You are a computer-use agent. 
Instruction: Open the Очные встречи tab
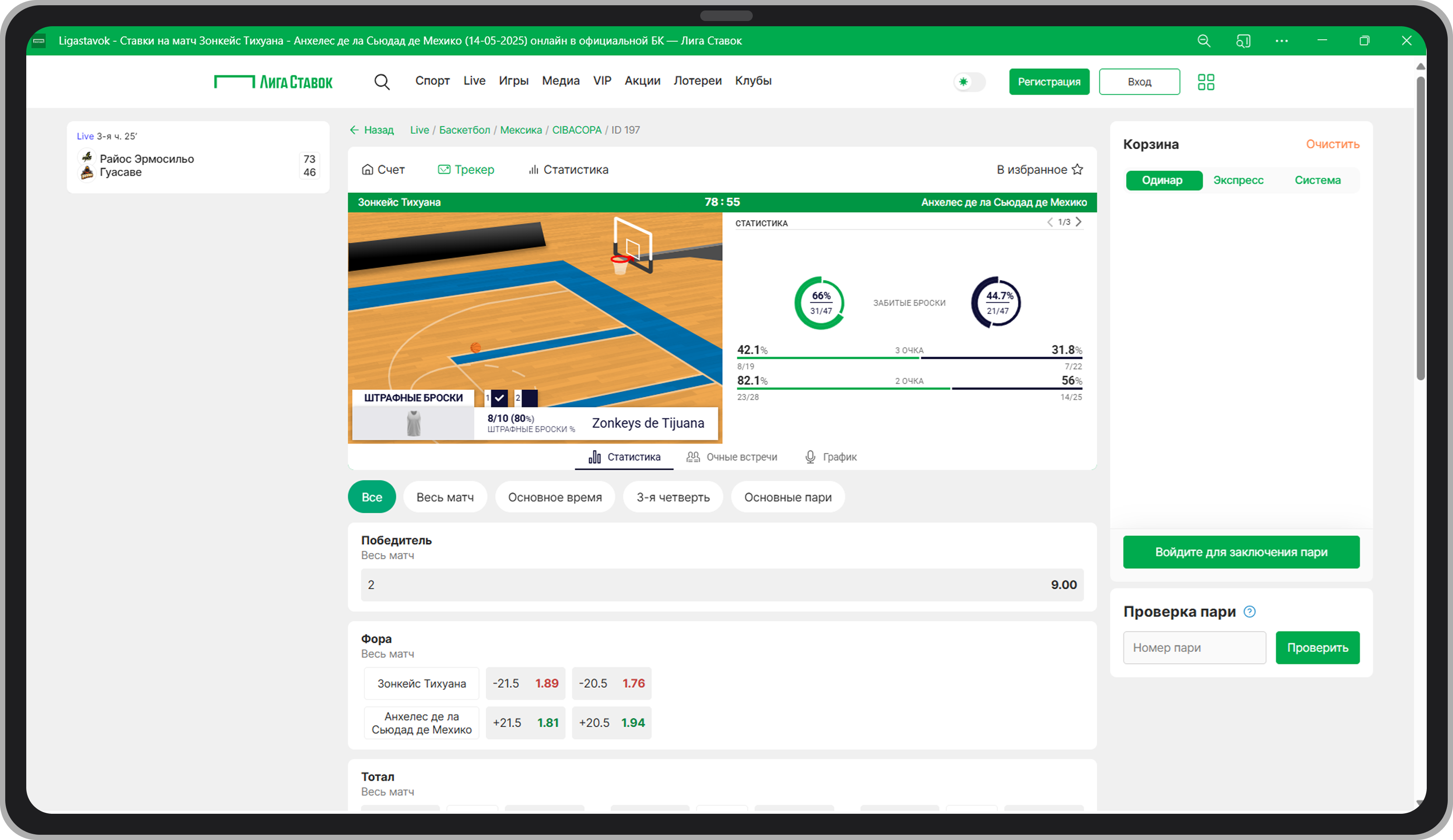(731, 457)
